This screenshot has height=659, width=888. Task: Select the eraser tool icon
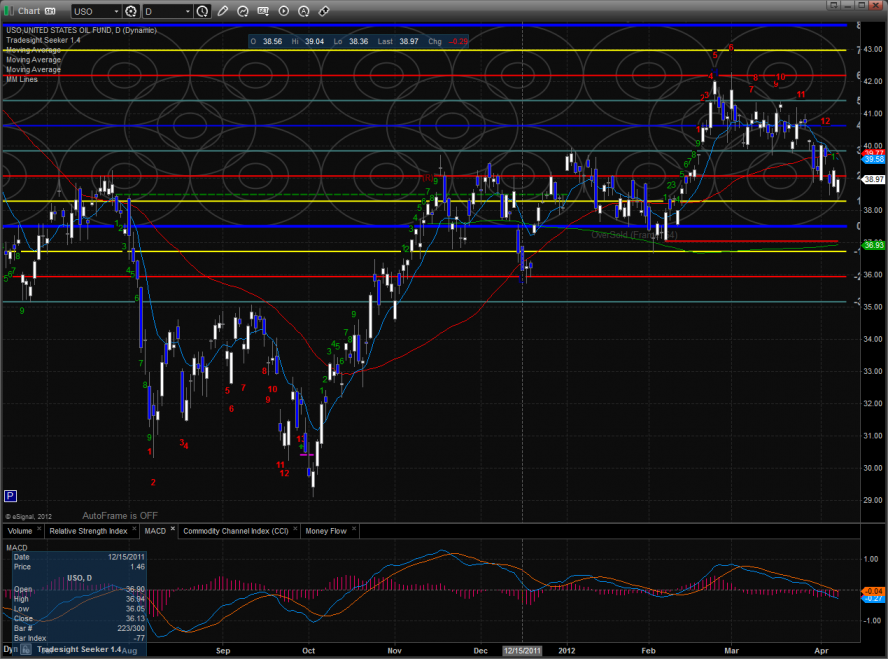click(324, 11)
